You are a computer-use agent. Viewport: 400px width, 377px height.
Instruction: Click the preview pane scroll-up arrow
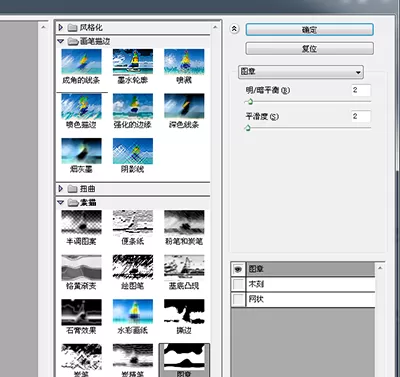coord(43,27)
